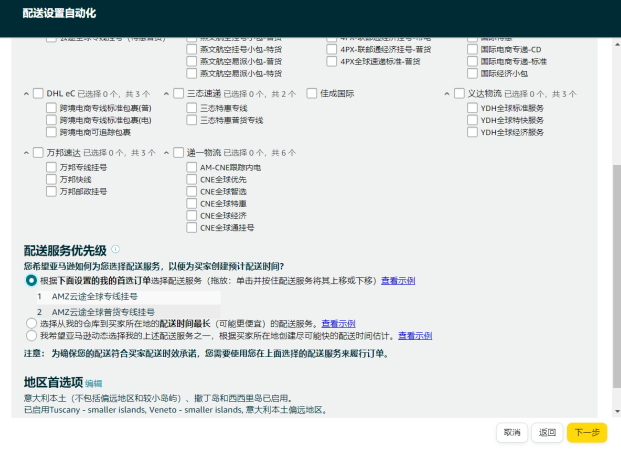The image size is (621, 456).
Task: Select radio: 根据下面设置的我的首选订单
Action: tap(31, 280)
